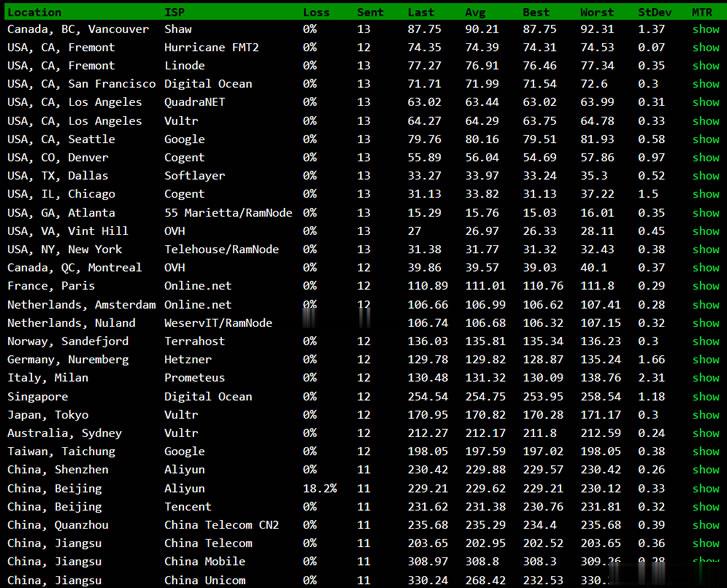Screen dimensions: 727x588
Task: Show MTR for OVH Vint Hill
Action: point(706,231)
